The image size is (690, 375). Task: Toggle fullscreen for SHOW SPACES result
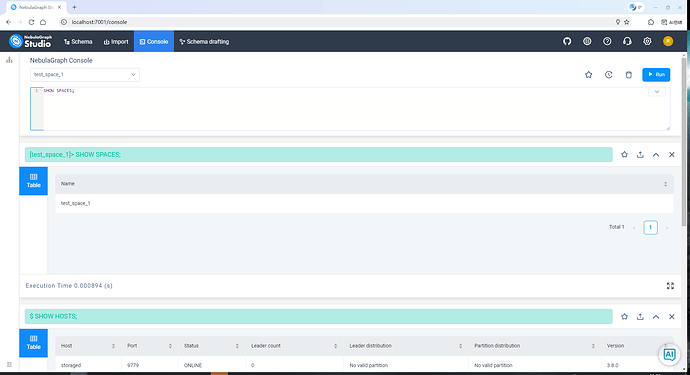coord(670,286)
